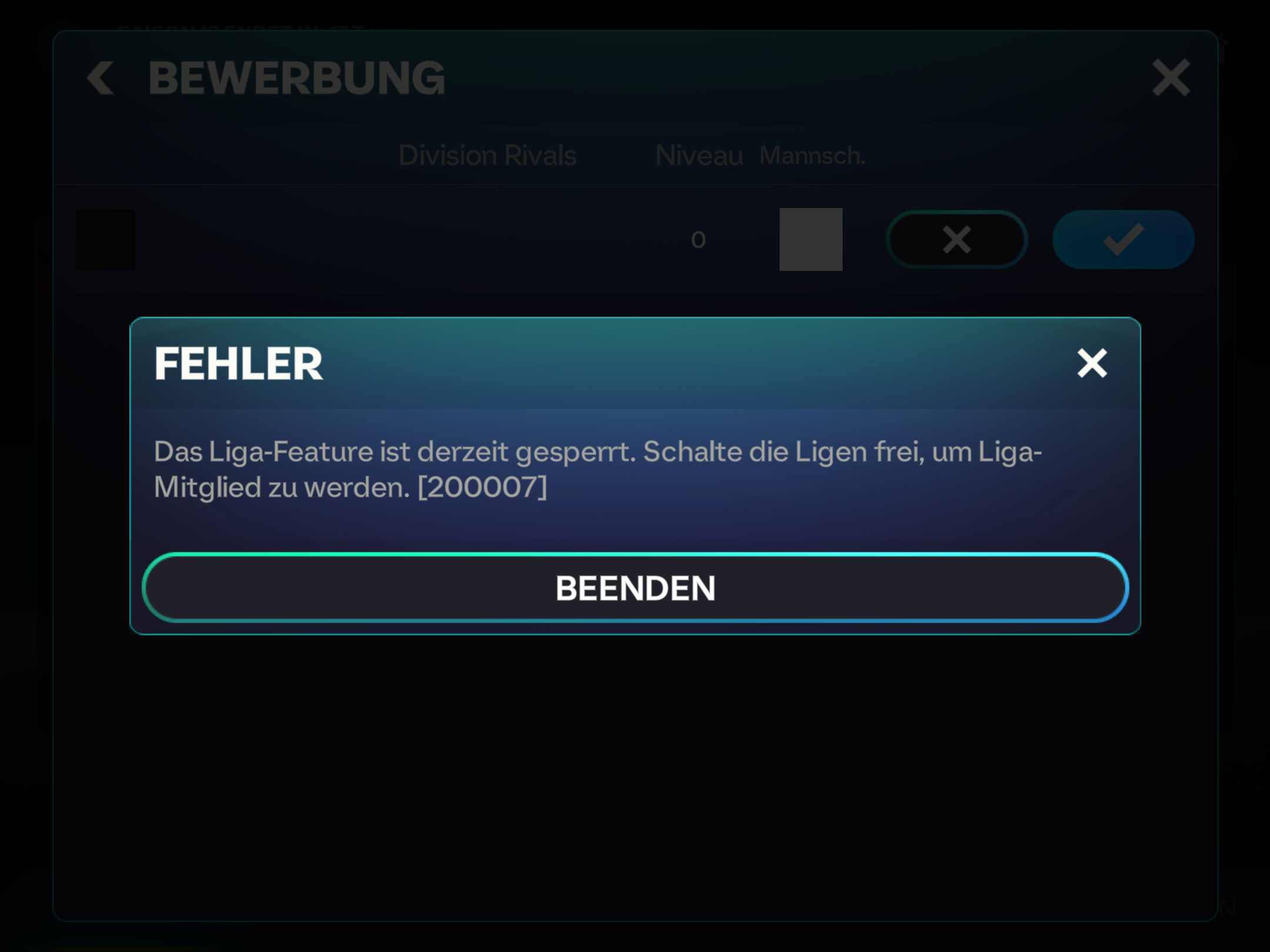Open the applicant's black avatar thumbnail
This screenshot has height=952, width=1270.
106,239
